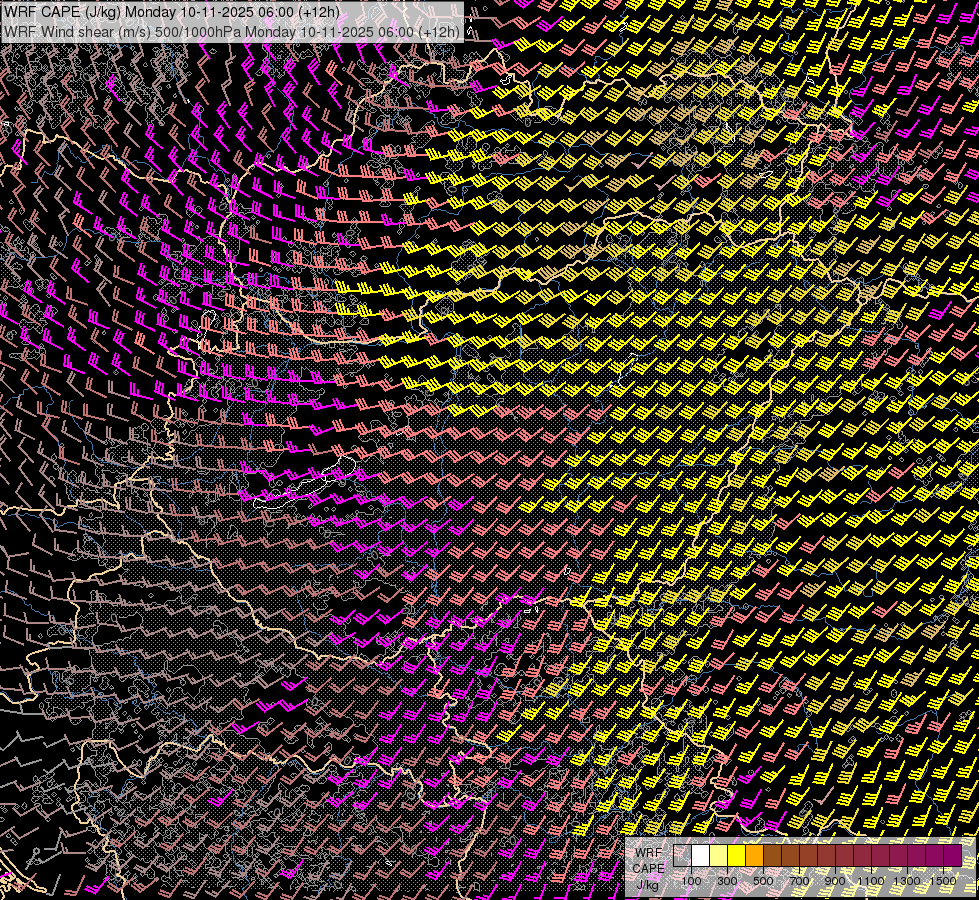Screen dimensions: 979x900
Task: Click the white CAPE legend swatch
Action: [x=701, y=856]
